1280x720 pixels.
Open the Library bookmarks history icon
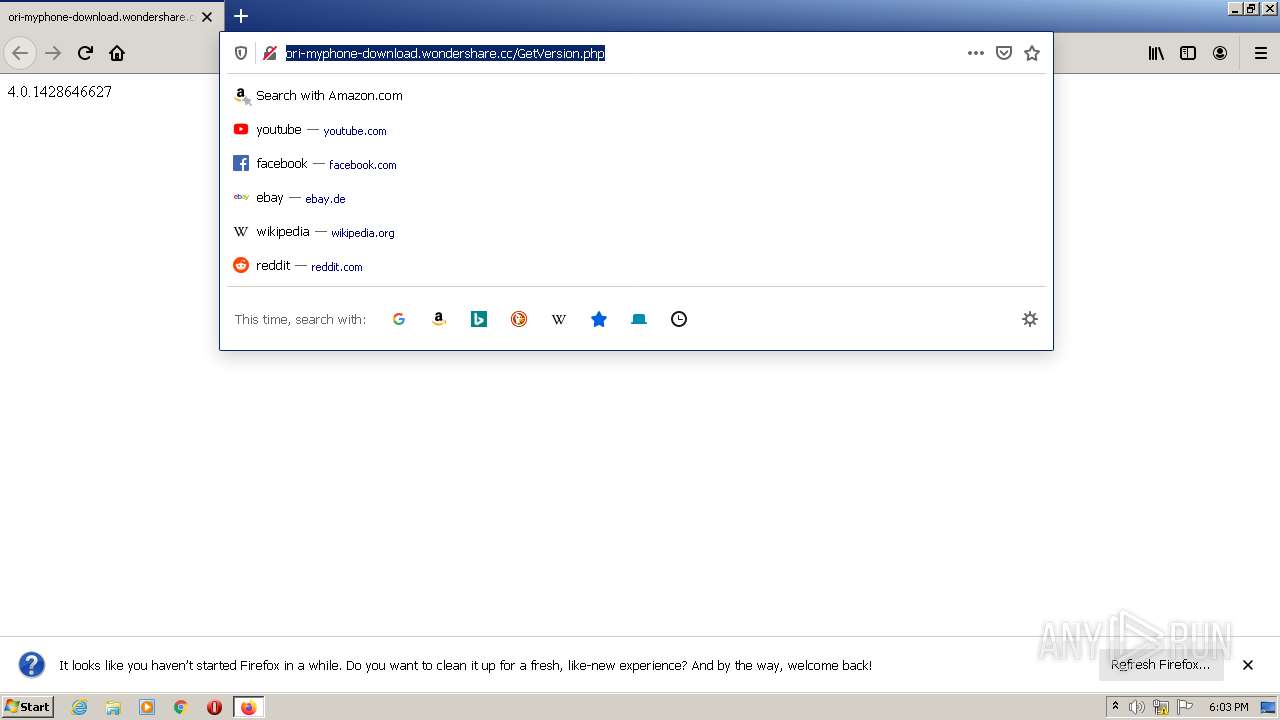[x=1156, y=53]
